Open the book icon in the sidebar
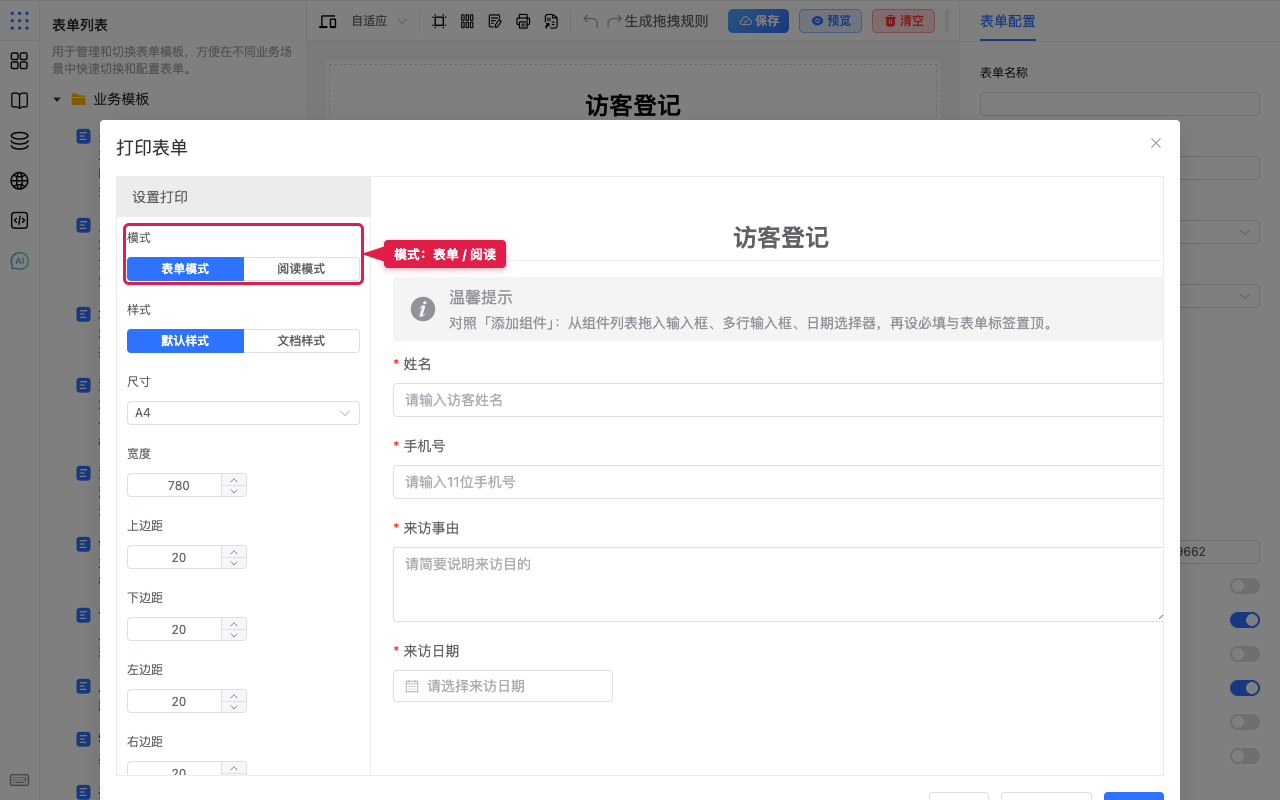 click(x=19, y=101)
